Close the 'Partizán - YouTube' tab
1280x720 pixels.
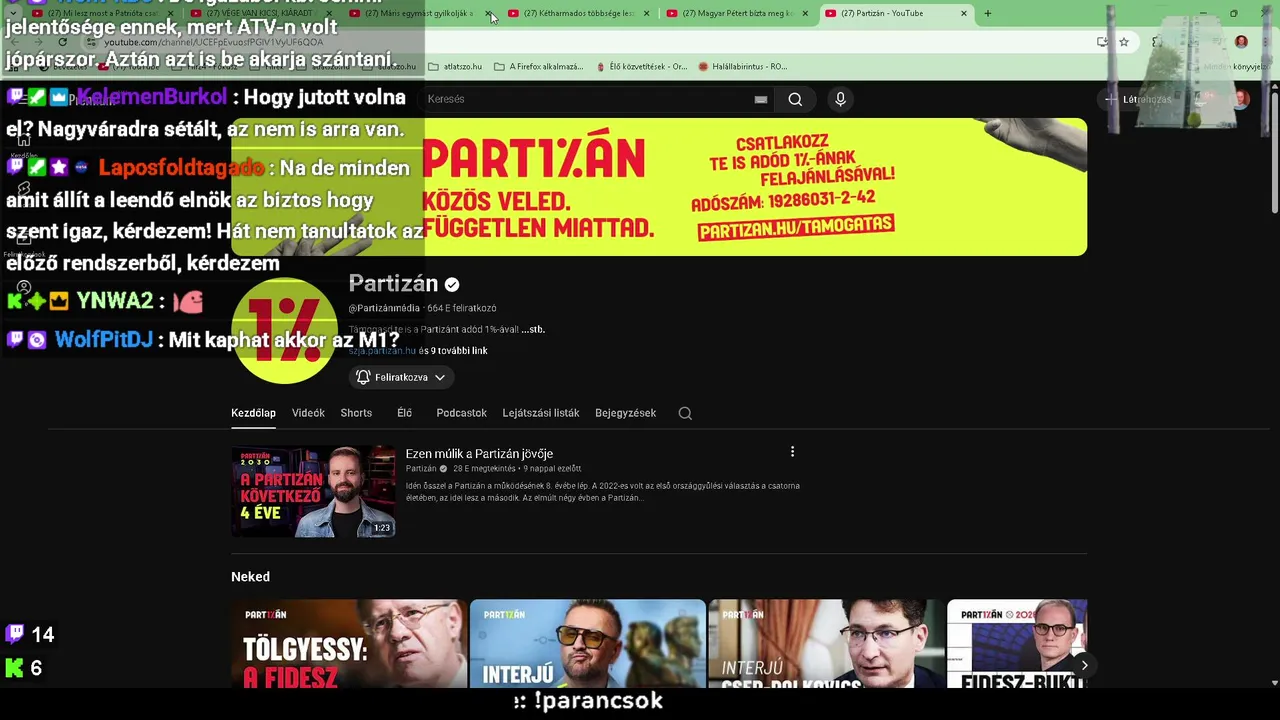coord(964,14)
